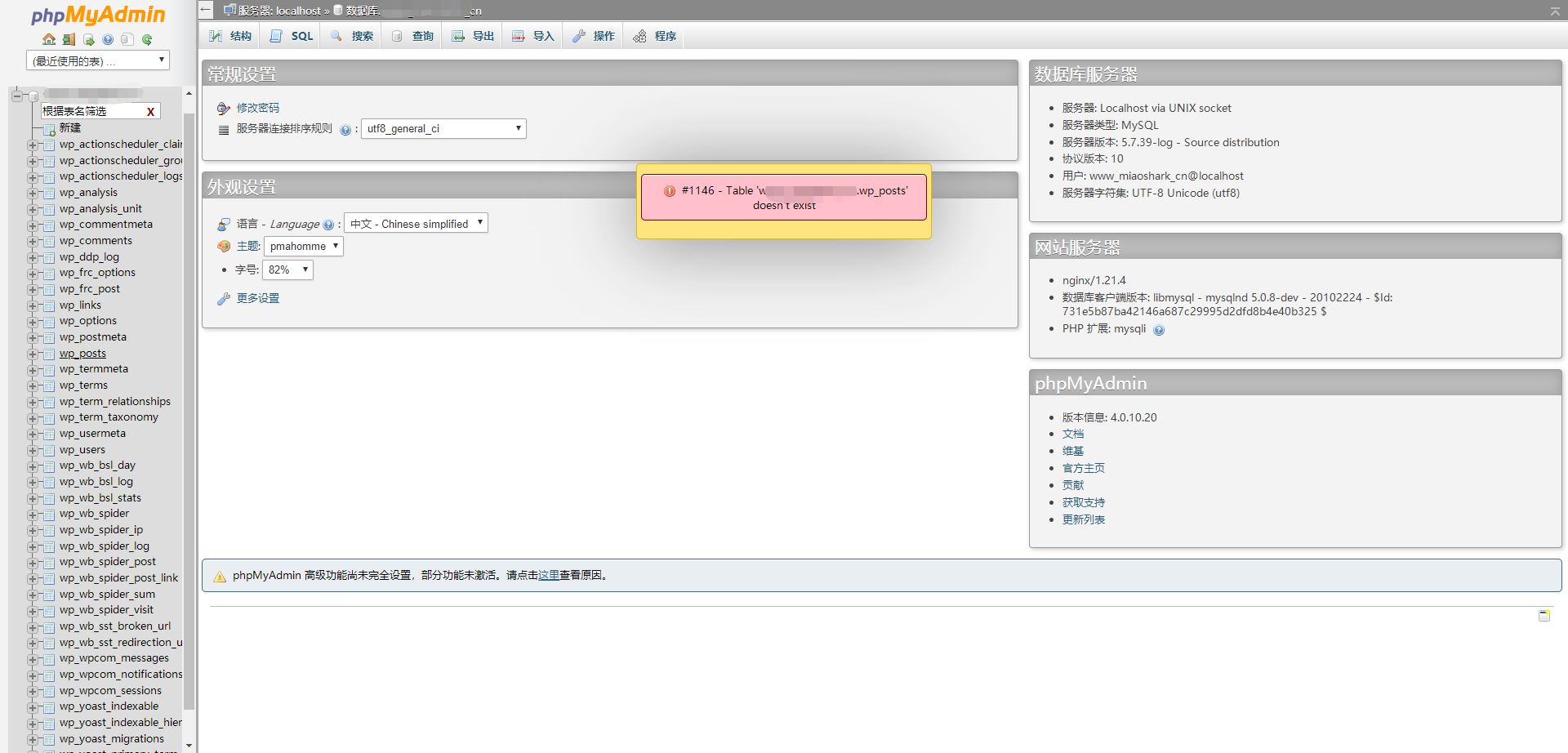Open theme pmahomme dropdown
The image size is (1568, 753).
303,246
